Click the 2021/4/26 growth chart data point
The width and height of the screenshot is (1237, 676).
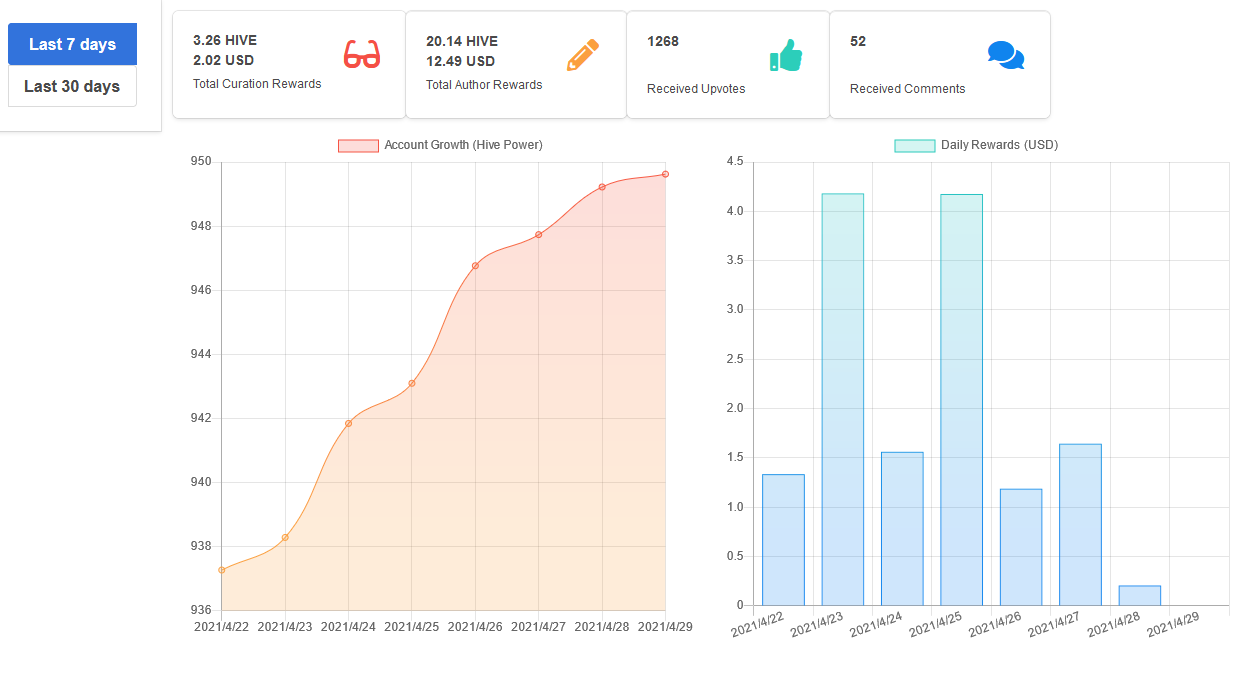475,265
